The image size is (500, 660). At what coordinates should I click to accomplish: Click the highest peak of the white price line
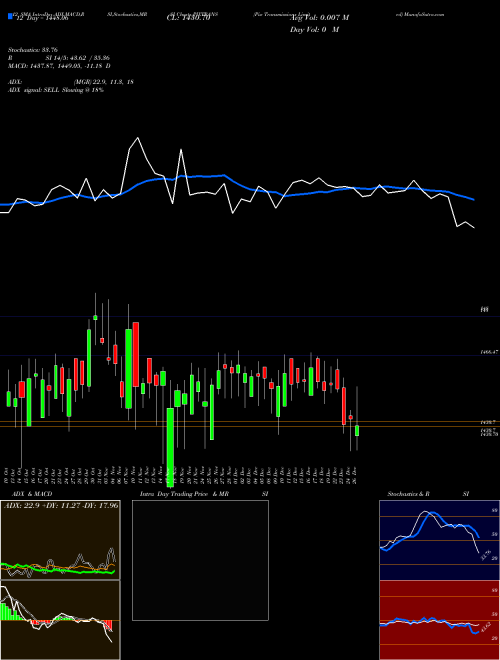[x=138, y=138]
